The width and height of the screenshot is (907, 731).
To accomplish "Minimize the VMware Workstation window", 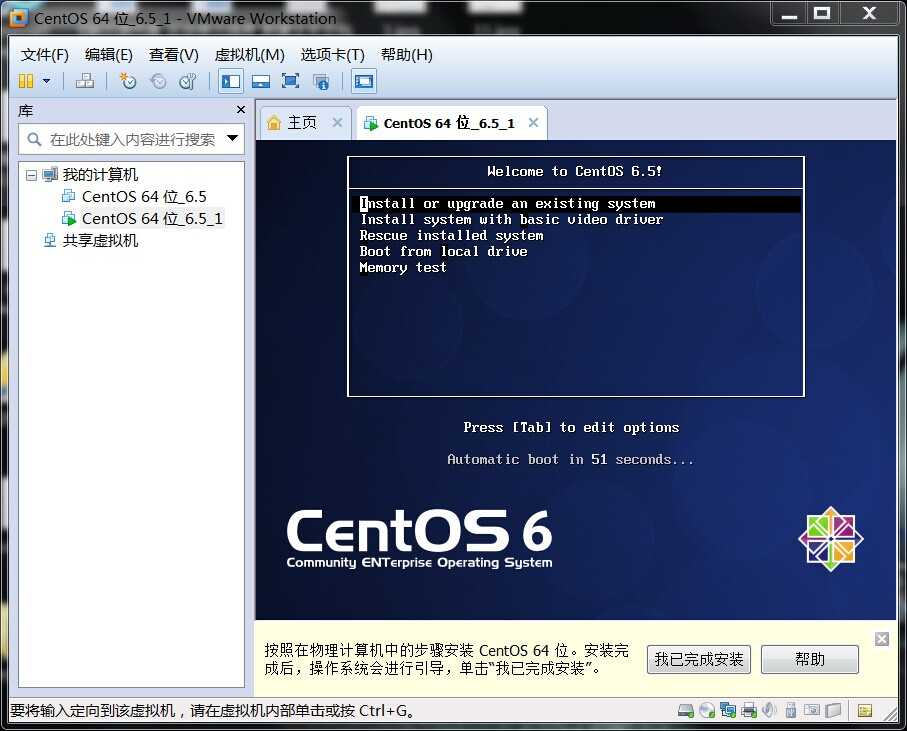I will point(790,14).
